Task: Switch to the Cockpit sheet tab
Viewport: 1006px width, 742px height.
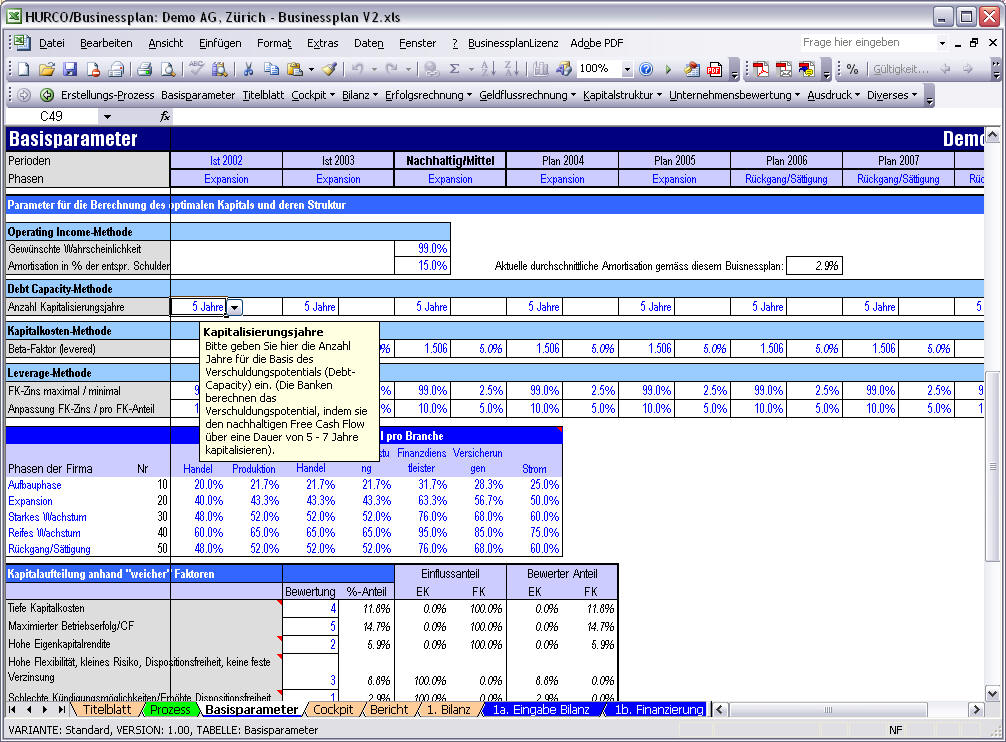Action: (x=332, y=709)
